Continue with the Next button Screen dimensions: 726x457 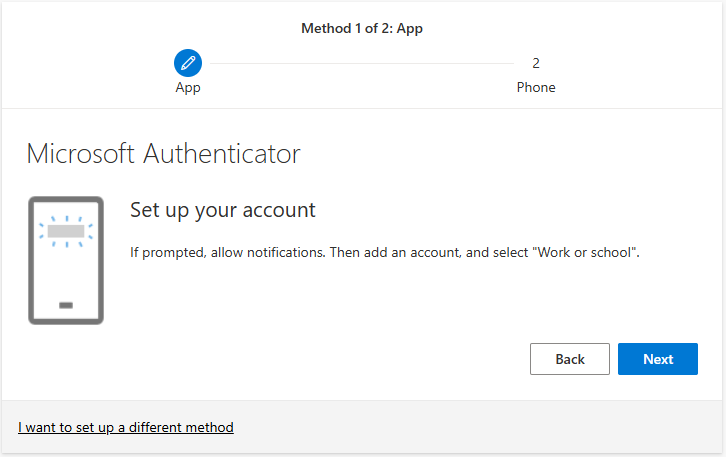[657, 359]
